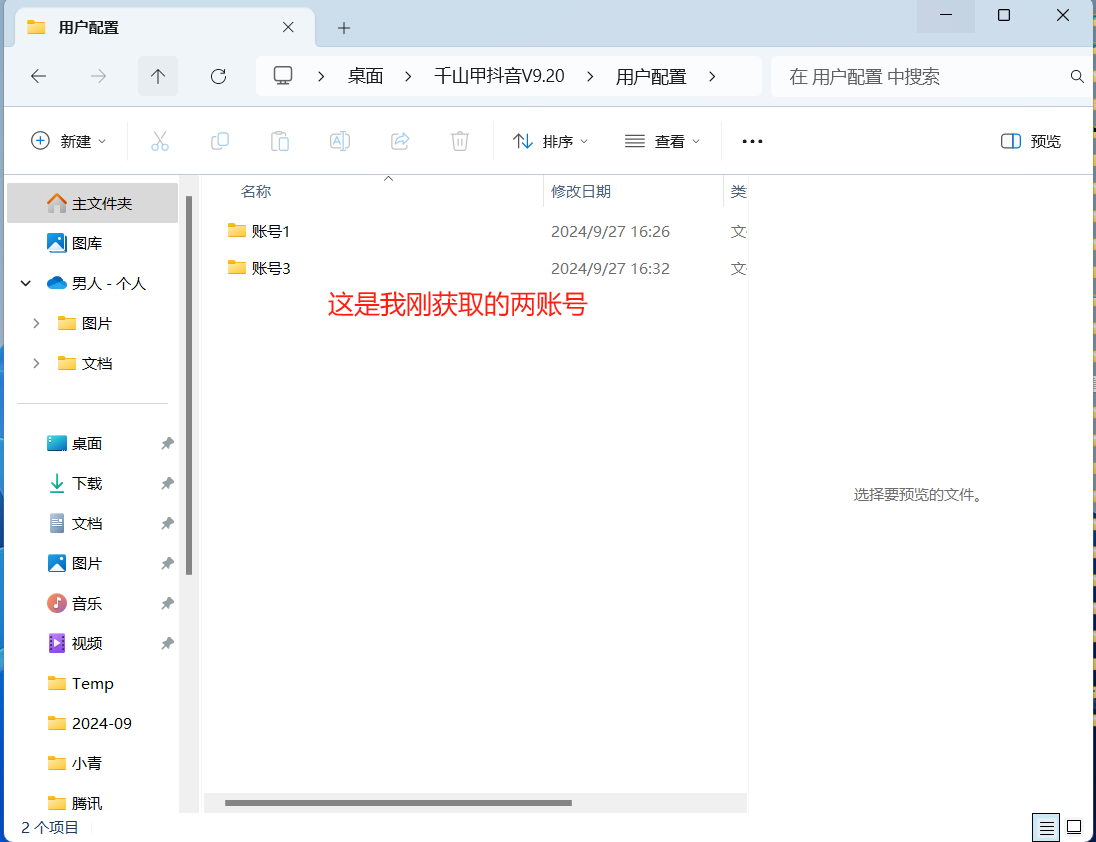Screen dimensions: 1096x842
Task: Sort by the 修改日期 column header
Action: click(581, 191)
